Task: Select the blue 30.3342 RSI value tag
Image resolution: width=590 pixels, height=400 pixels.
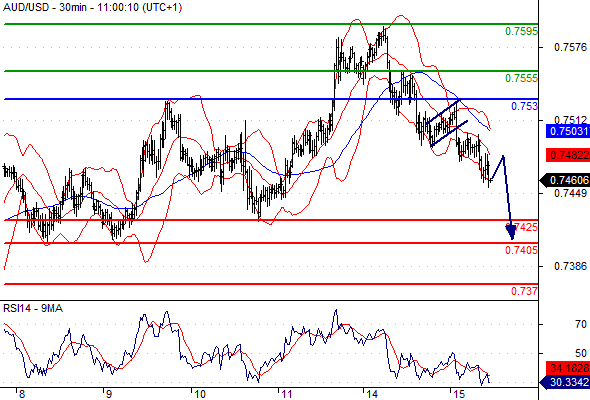Action: (x=565, y=382)
